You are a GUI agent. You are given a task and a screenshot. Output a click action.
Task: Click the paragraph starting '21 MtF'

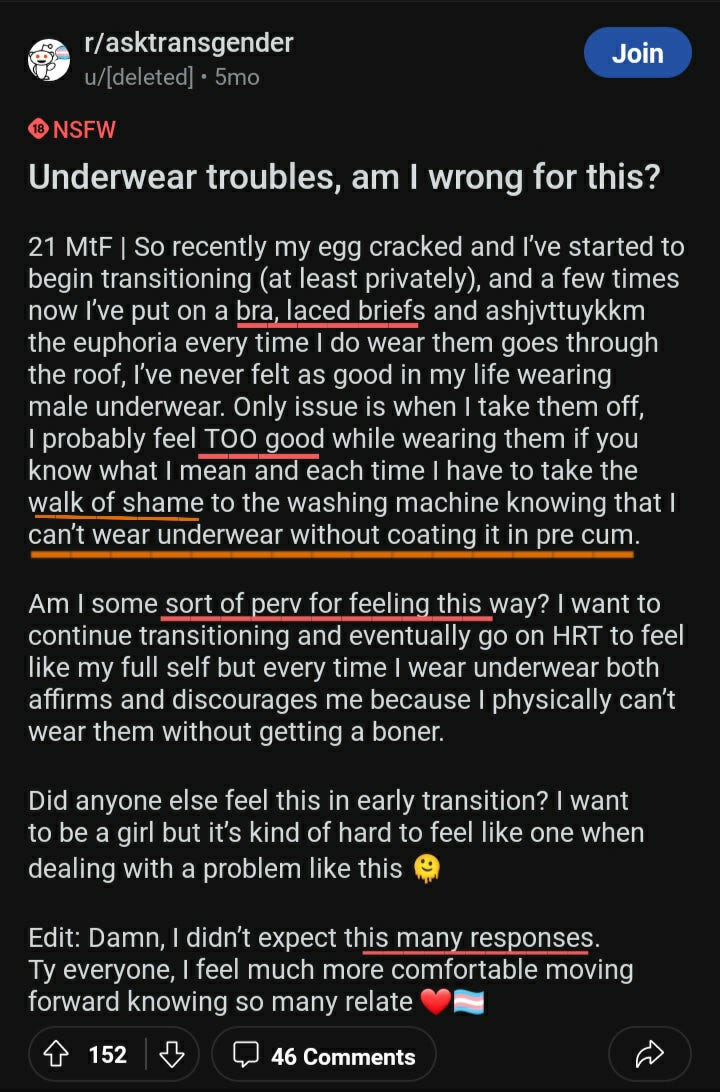coord(357,391)
